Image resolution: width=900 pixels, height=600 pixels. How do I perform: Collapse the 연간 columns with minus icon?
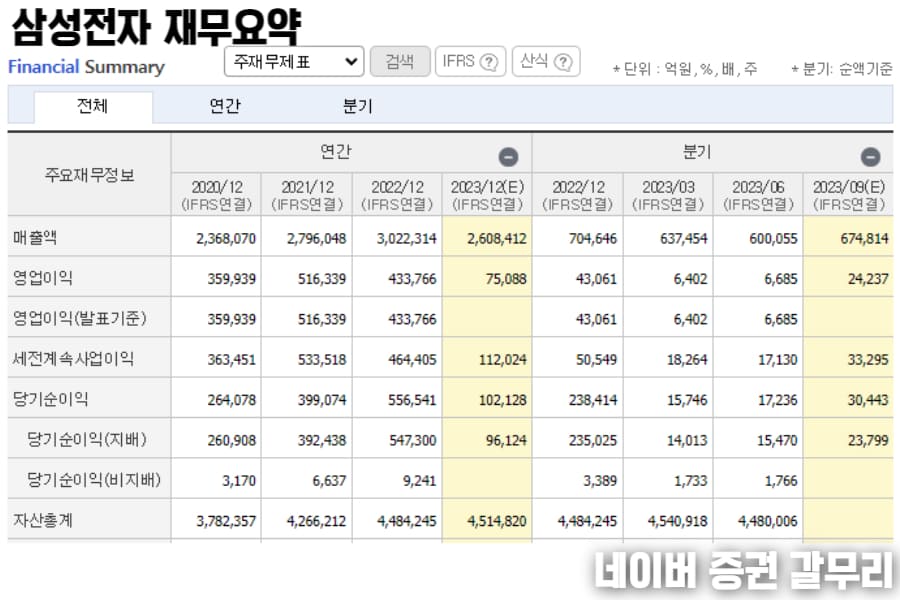pyautogui.click(x=508, y=157)
